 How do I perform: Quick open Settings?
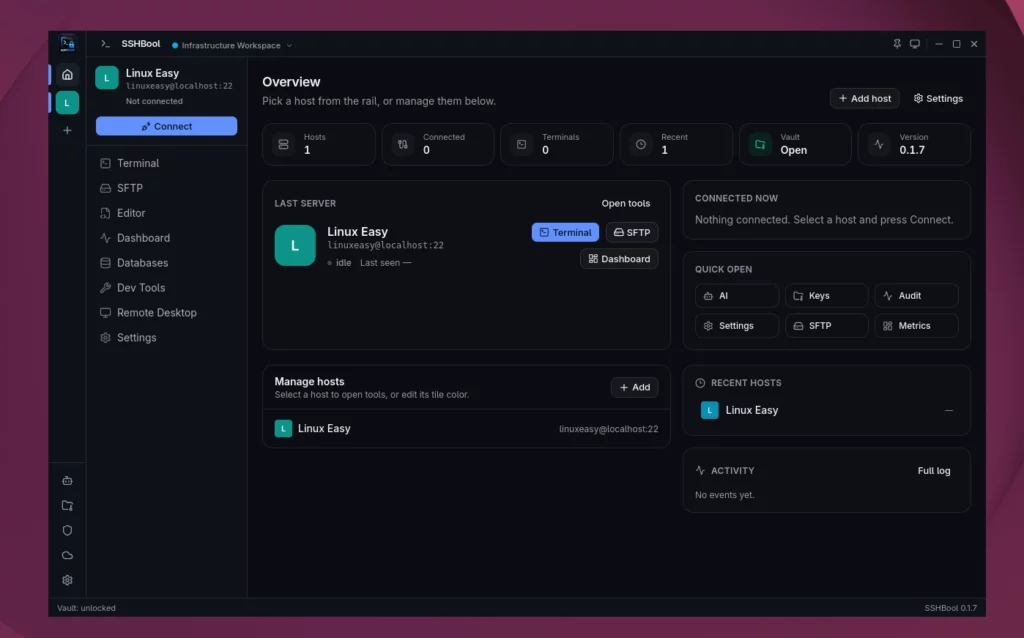coord(737,326)
